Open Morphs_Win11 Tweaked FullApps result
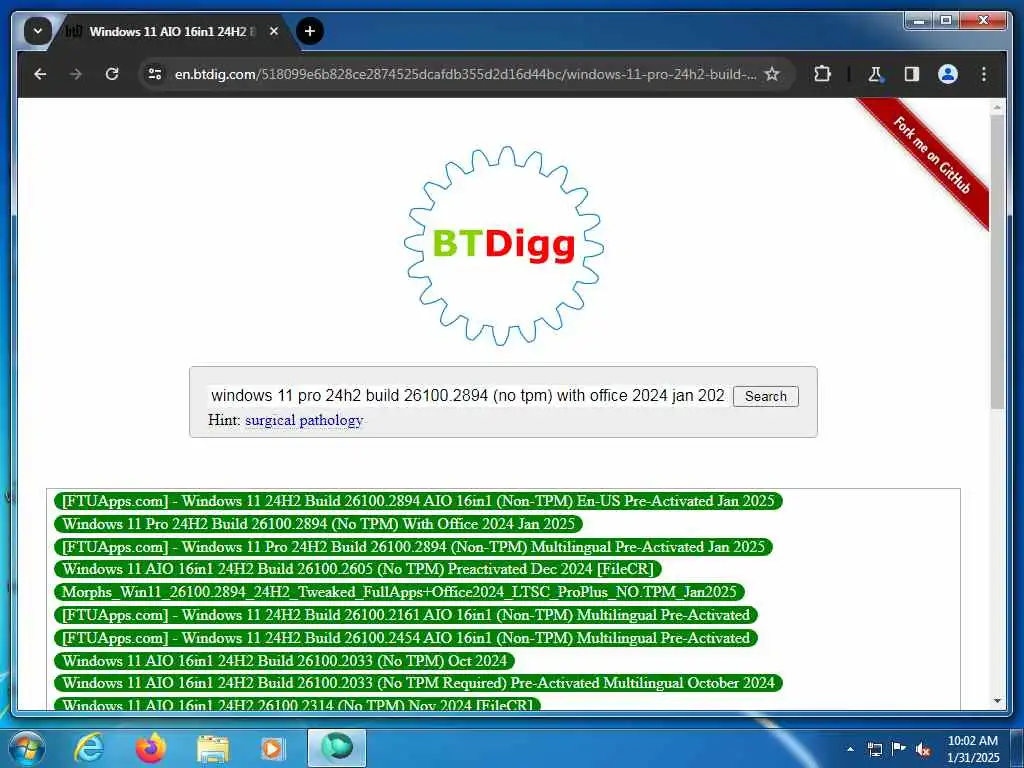This screenshot has width=1024, height=768. pyautogui.click(x=399, y=592)
